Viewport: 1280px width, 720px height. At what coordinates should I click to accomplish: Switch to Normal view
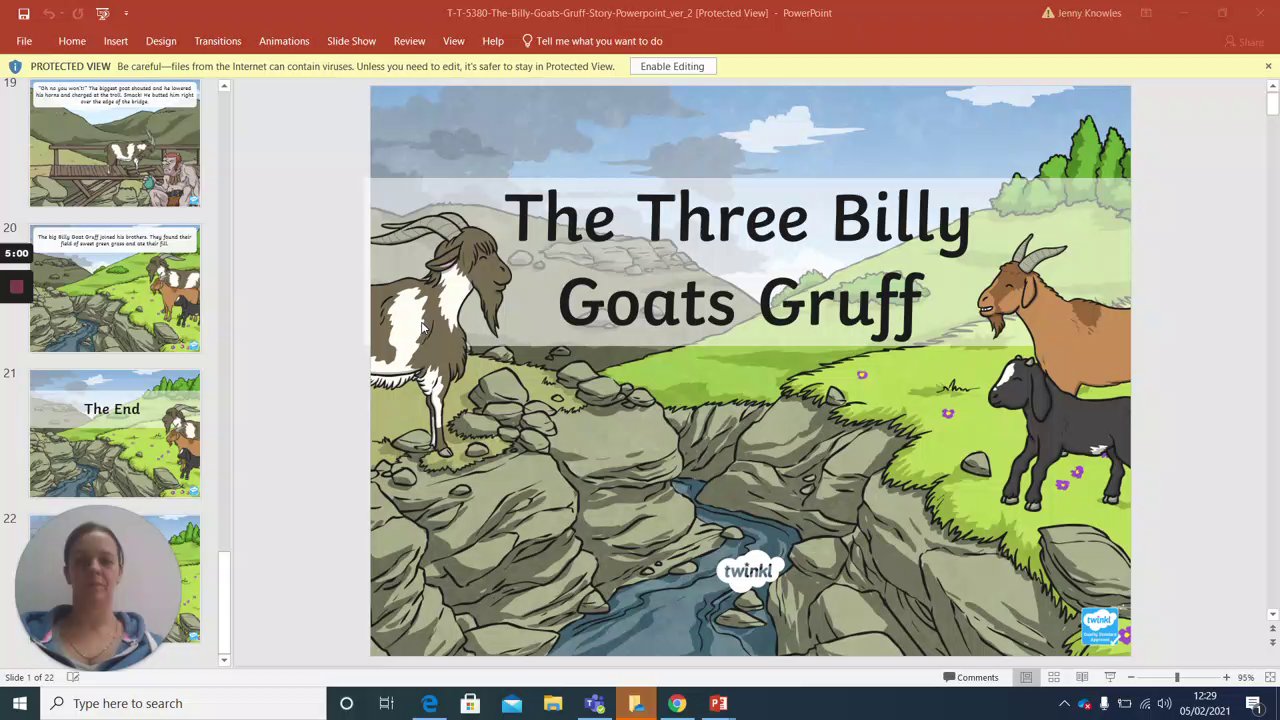pos(1026,677)
